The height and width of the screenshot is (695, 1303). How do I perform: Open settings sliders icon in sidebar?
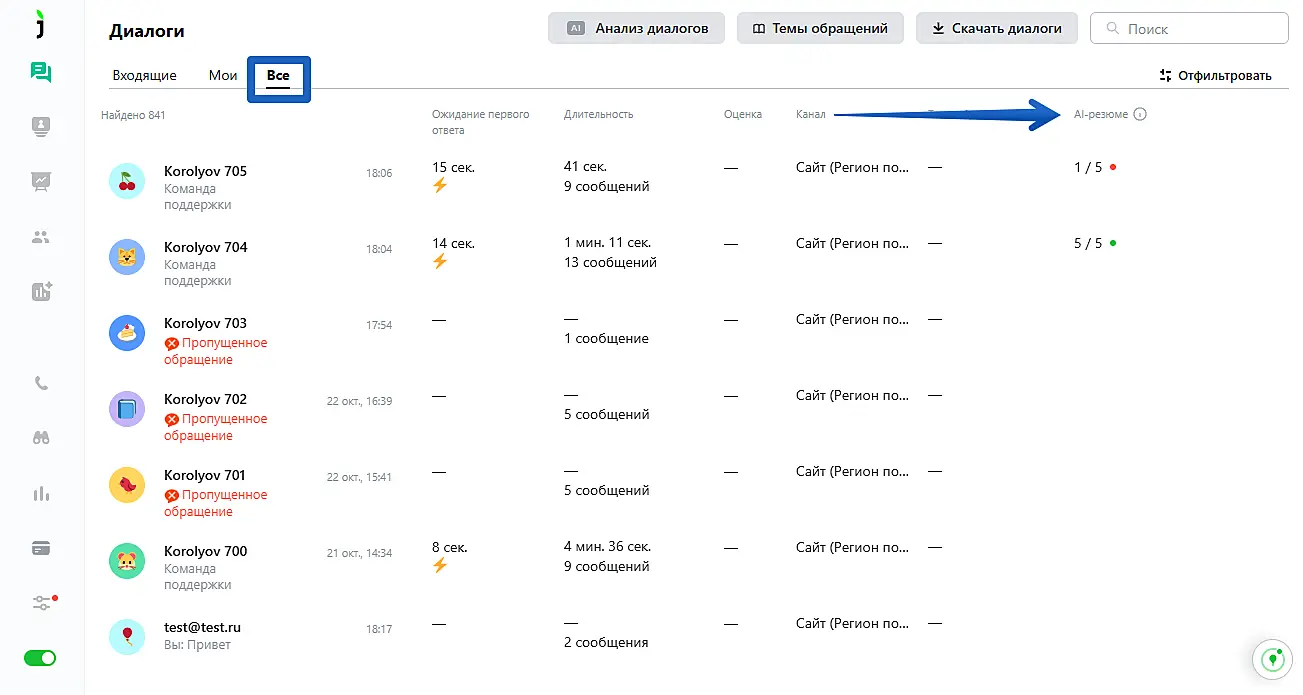tap(41, 602)
